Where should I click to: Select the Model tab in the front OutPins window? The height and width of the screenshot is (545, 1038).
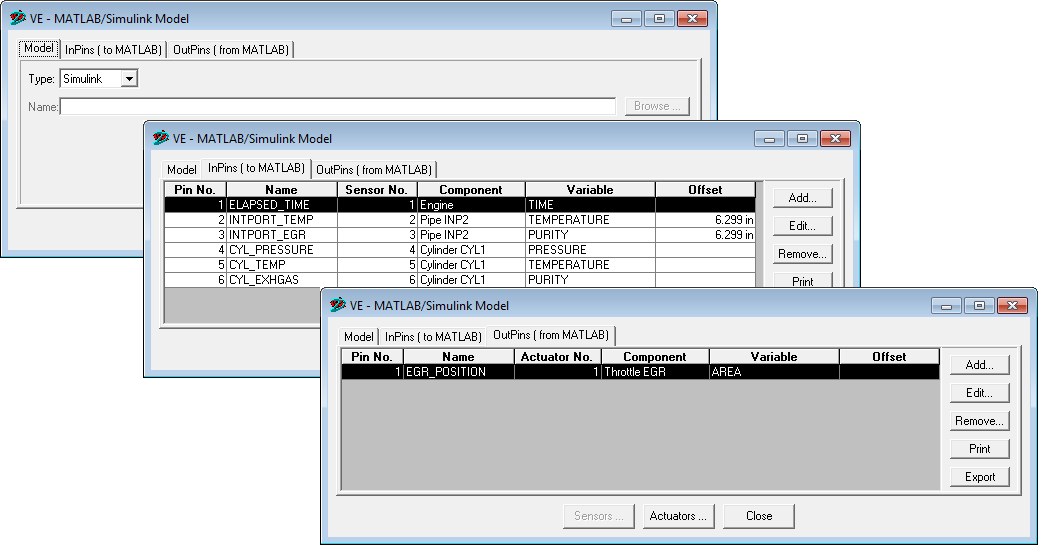(358, 336)
